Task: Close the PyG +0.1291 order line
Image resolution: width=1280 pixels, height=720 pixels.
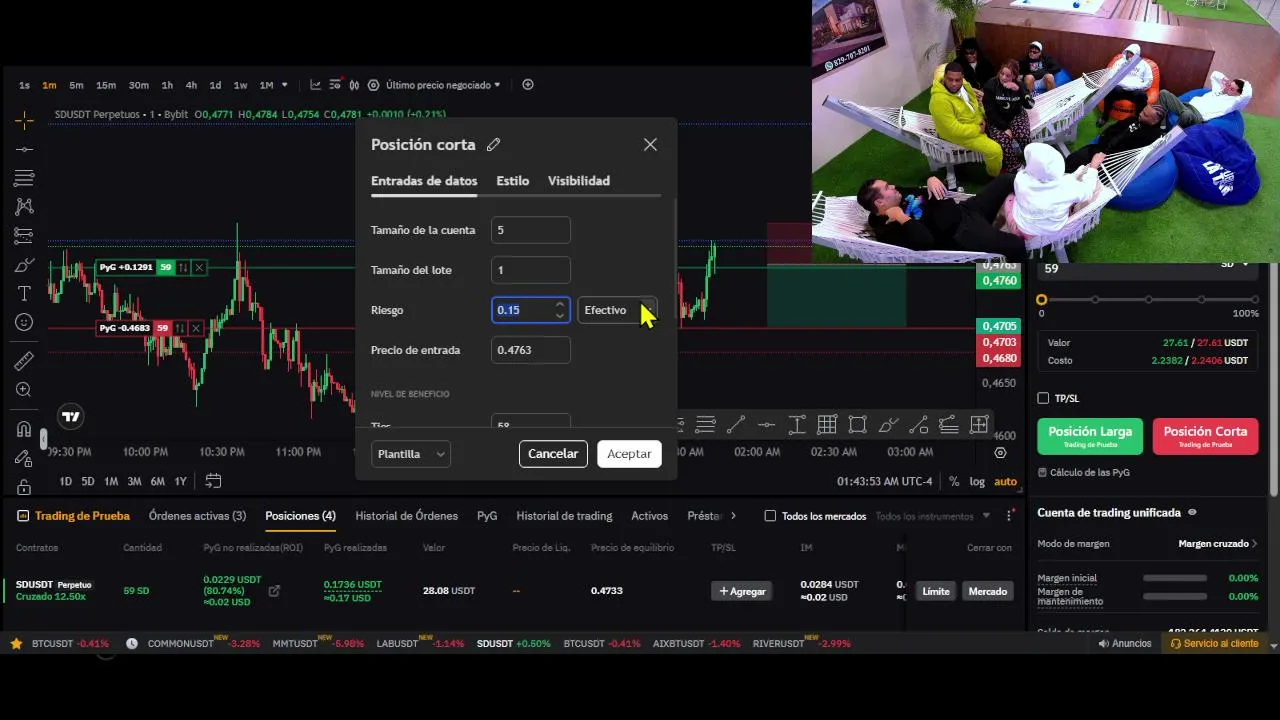Action: 199,267
